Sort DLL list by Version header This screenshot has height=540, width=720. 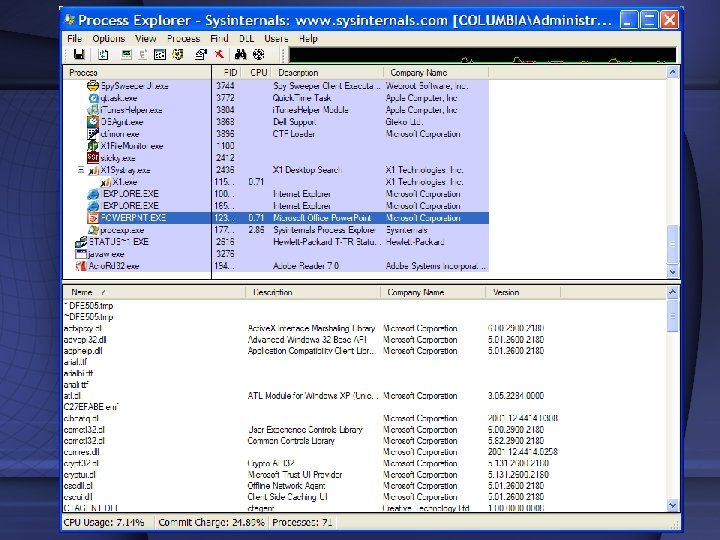click(523, 292)
